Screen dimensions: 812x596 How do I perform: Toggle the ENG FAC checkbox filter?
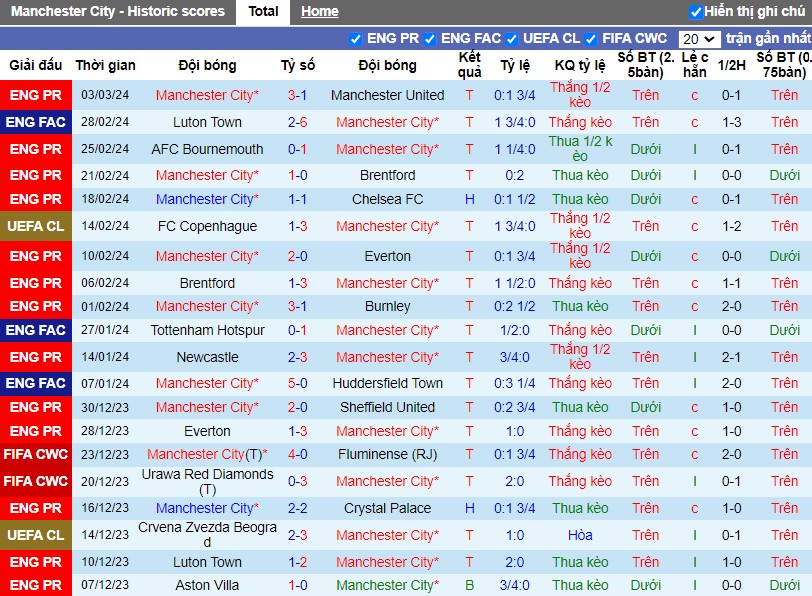coord(429,39)
